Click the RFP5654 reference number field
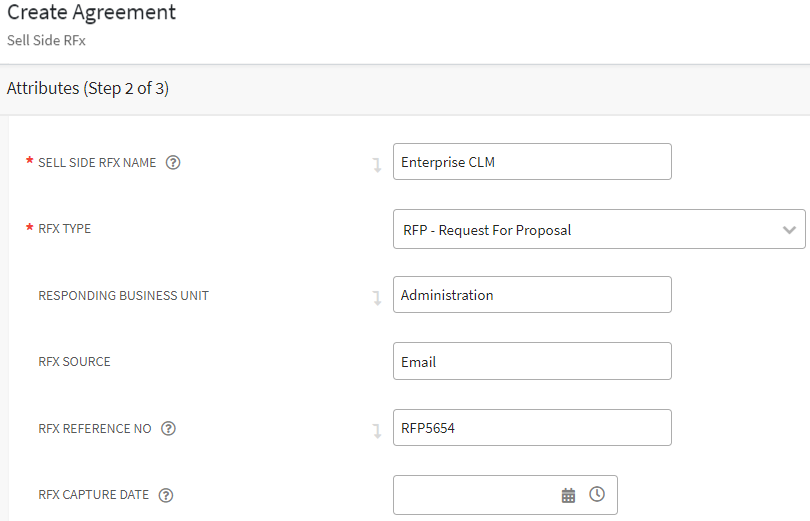 [x=532, y=428]
